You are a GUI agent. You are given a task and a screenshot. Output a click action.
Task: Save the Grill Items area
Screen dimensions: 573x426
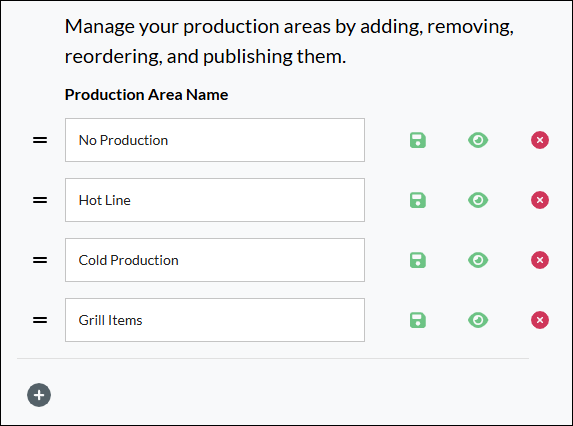click(x=418, y=320)
